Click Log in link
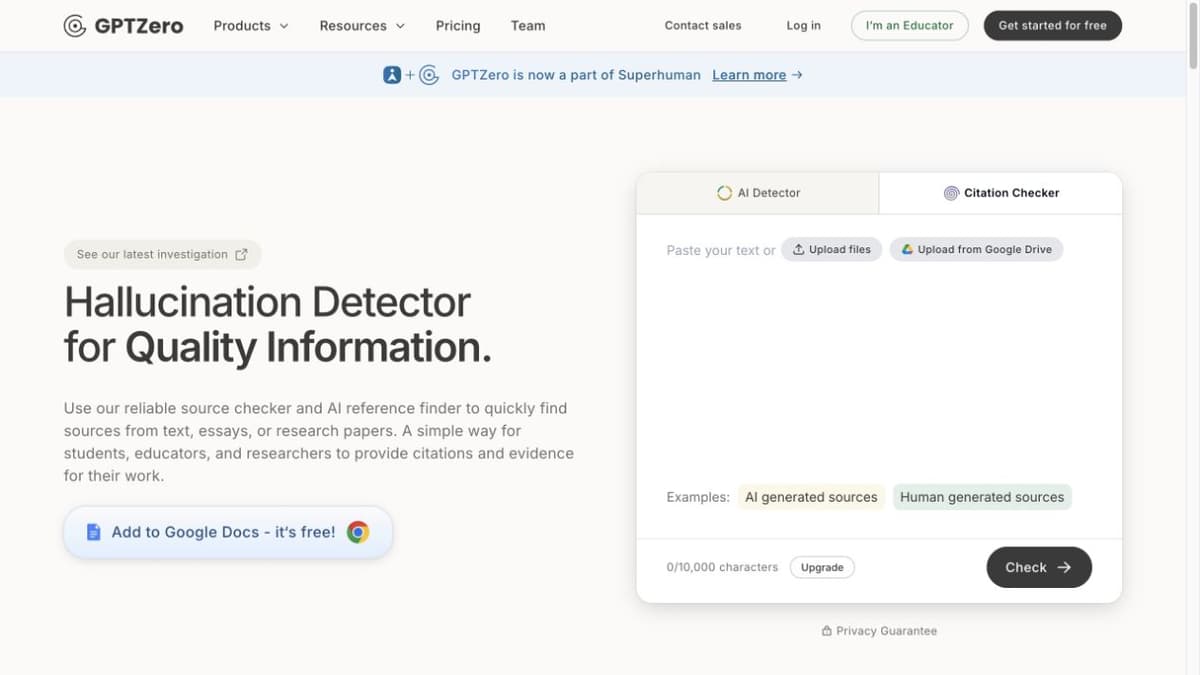 coord(803,26)
